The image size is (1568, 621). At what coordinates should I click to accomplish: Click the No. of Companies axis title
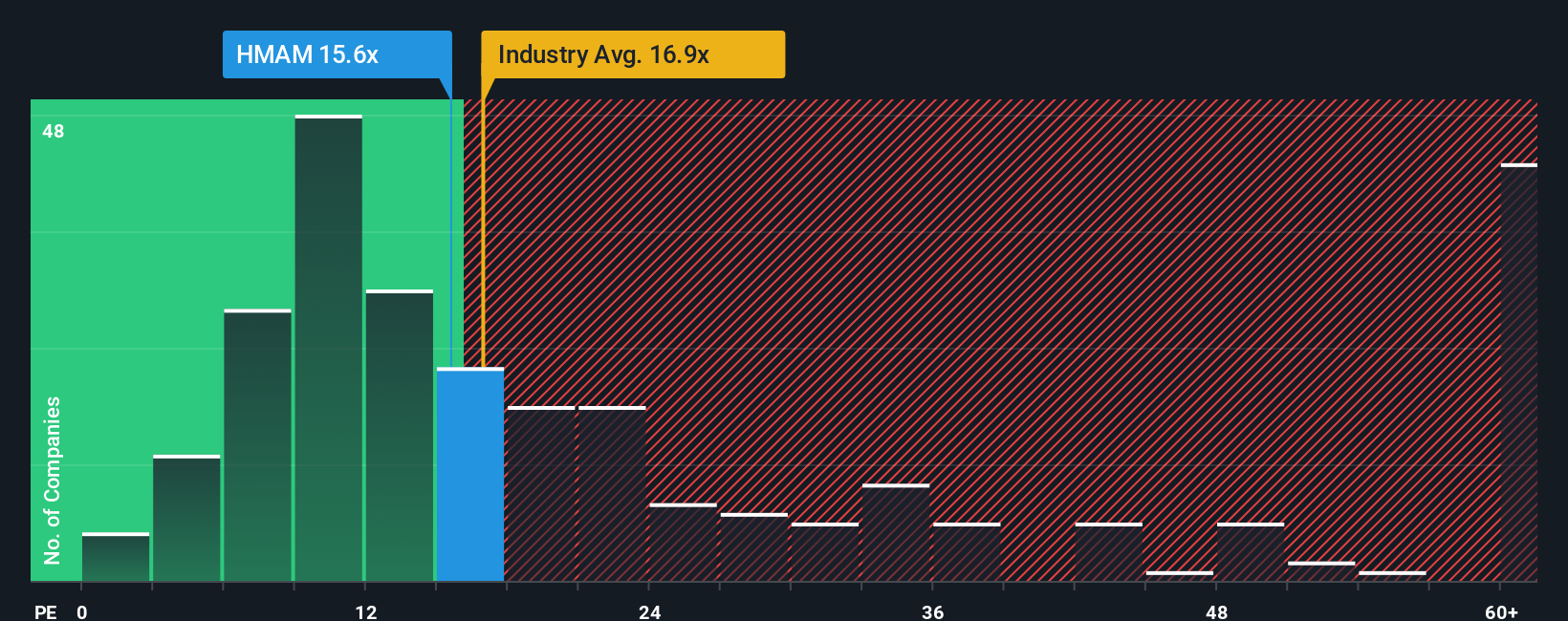52,480
